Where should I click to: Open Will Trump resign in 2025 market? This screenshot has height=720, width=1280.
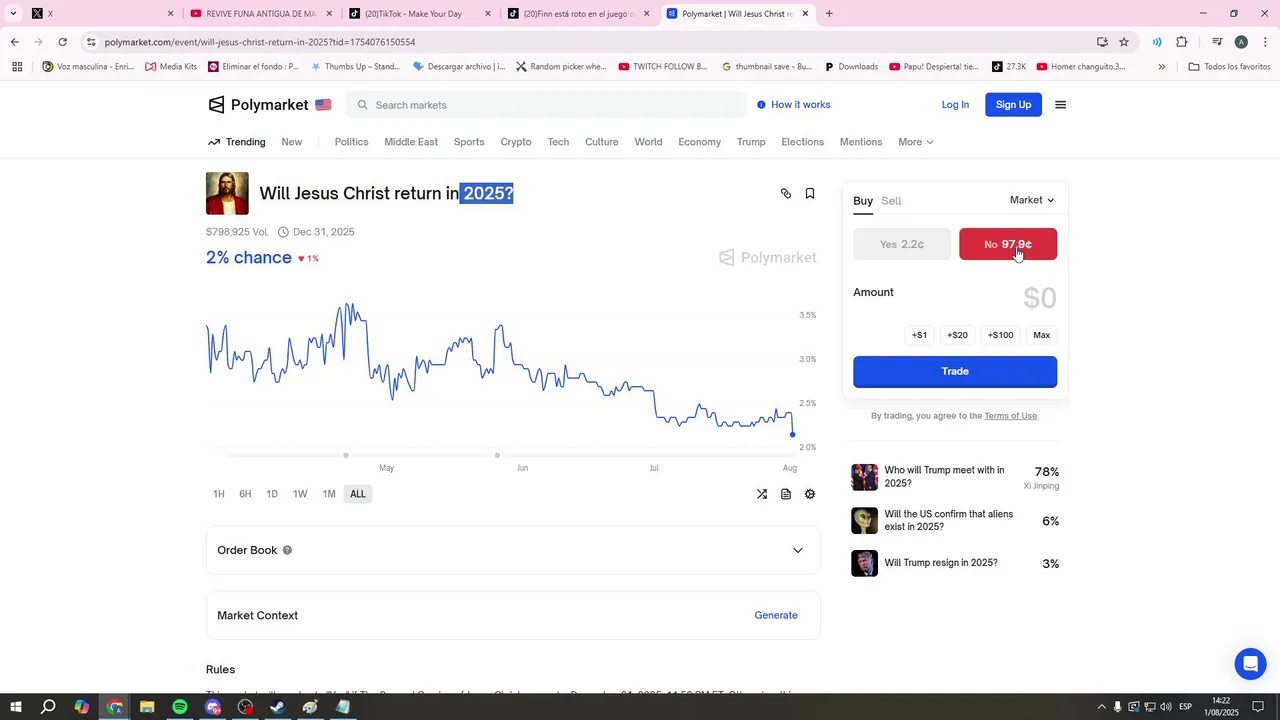point(955,563)
